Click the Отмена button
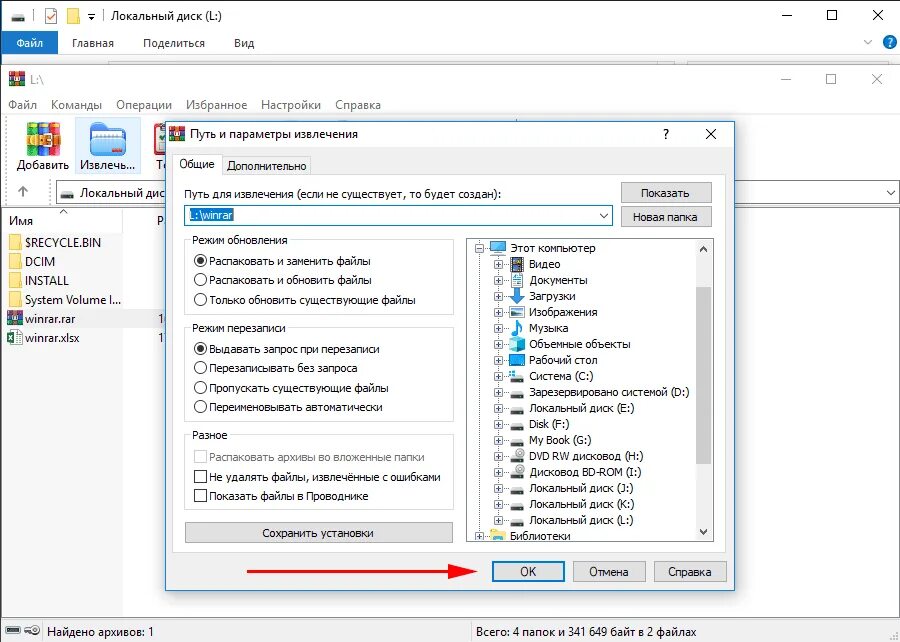This screenshot has width=900, height=642. (609, 571)
